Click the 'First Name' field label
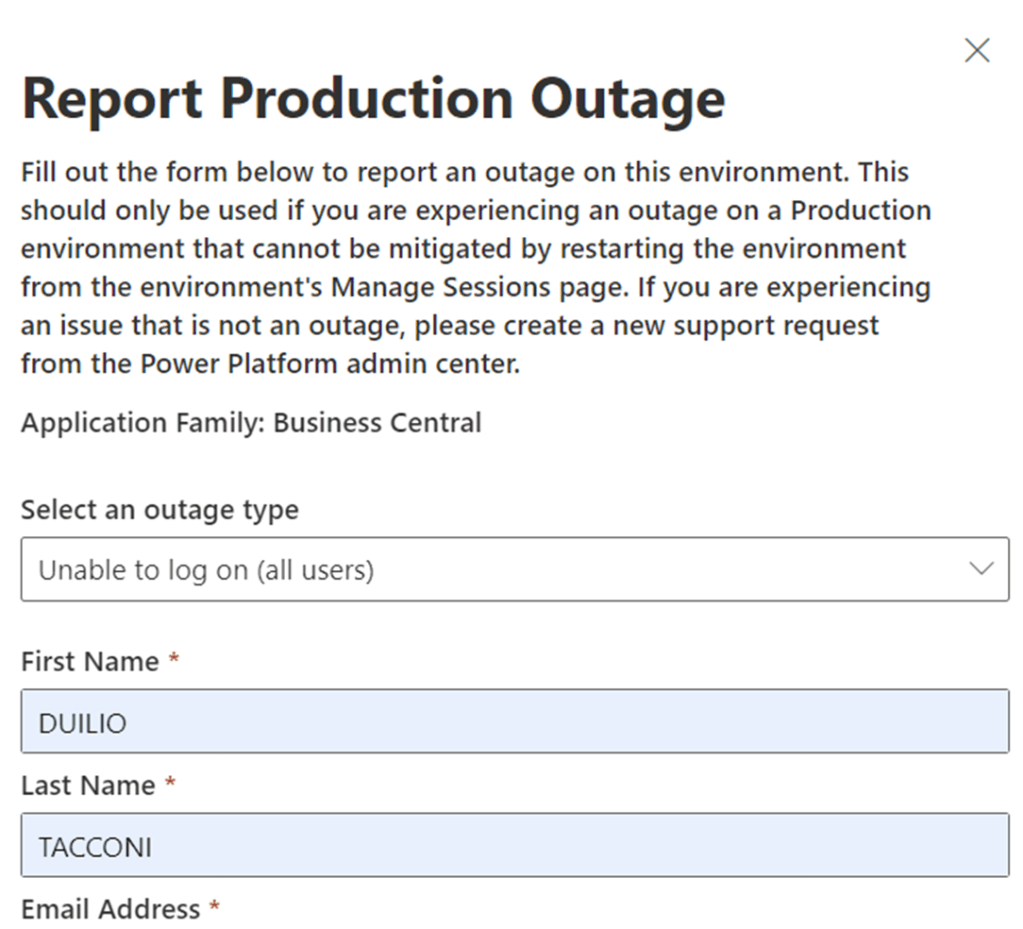Screen dimensions: 1023x929 point(90,662)
